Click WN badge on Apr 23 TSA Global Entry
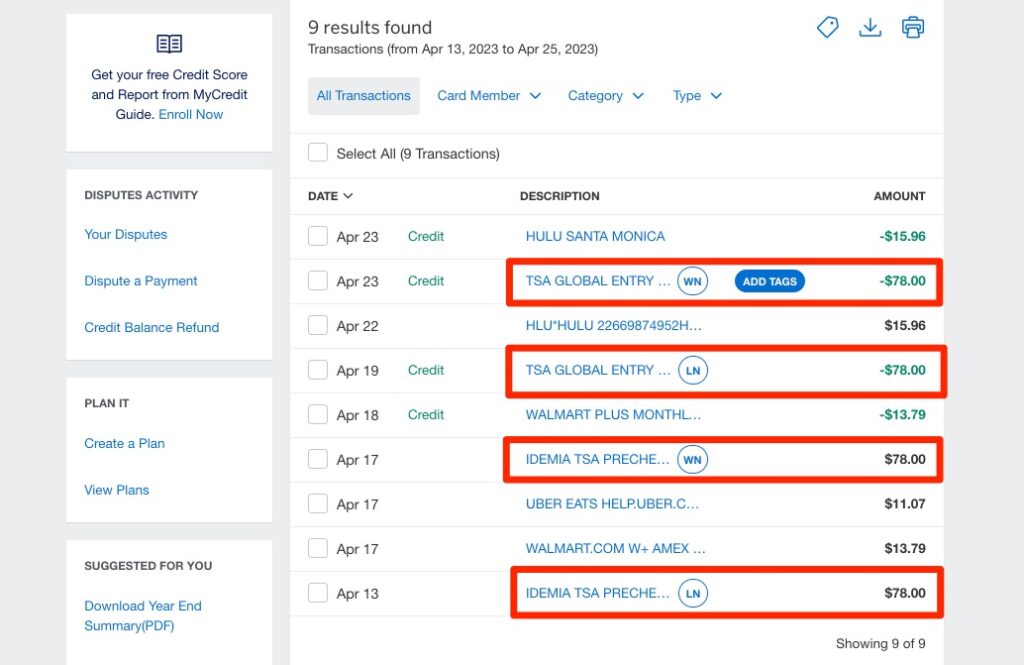Screen dimensions: 1024x665 692,282
